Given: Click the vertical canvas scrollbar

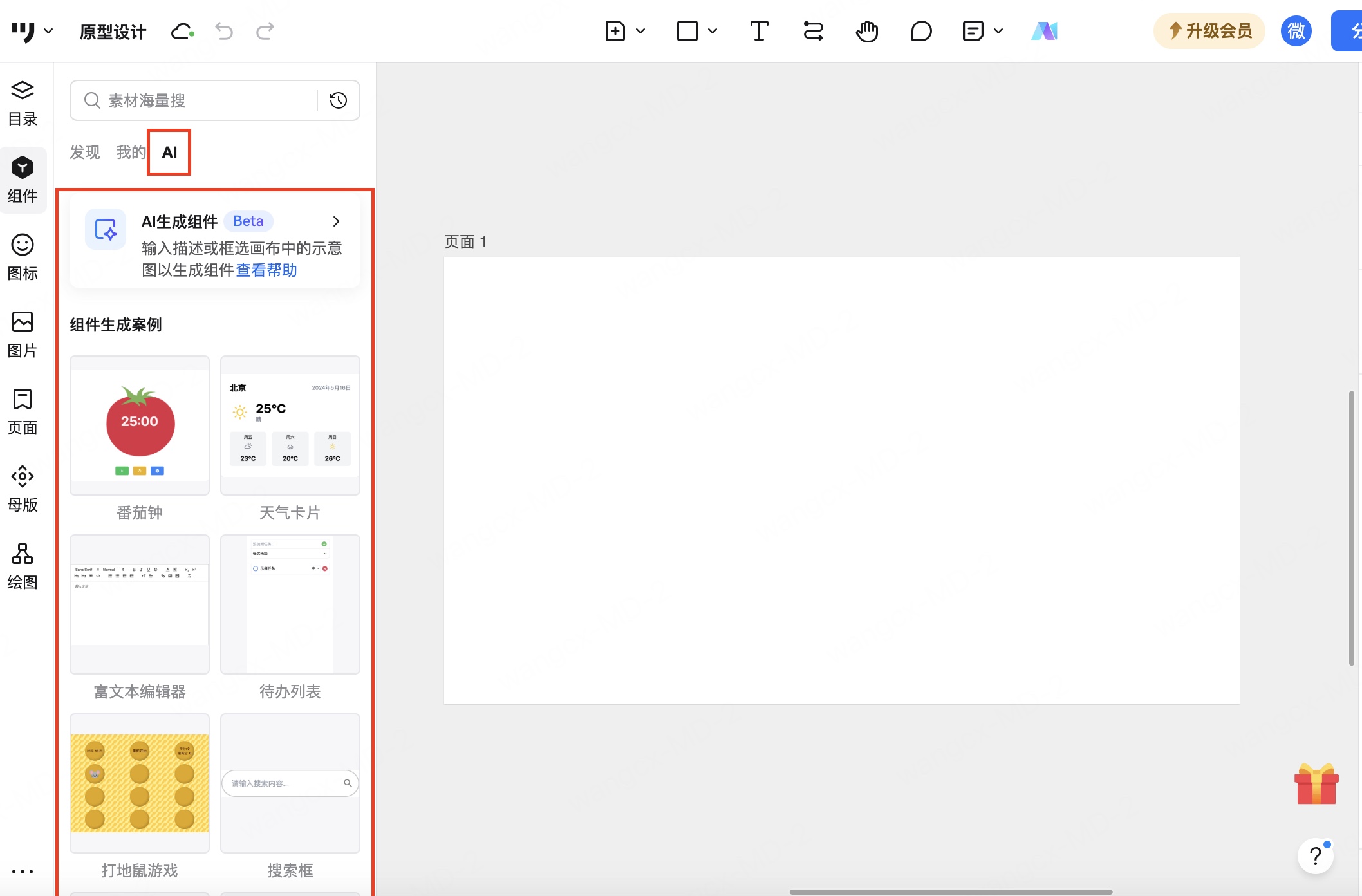Looking at the screenshot, I should (1352, 528).
